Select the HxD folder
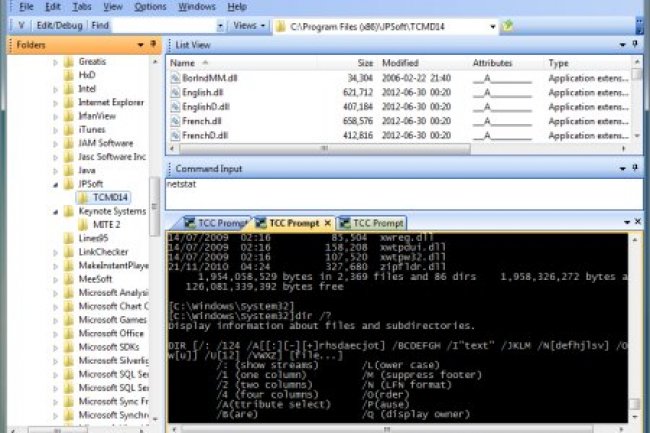Screen dimensions: 650x433 [x=87, y=75]
